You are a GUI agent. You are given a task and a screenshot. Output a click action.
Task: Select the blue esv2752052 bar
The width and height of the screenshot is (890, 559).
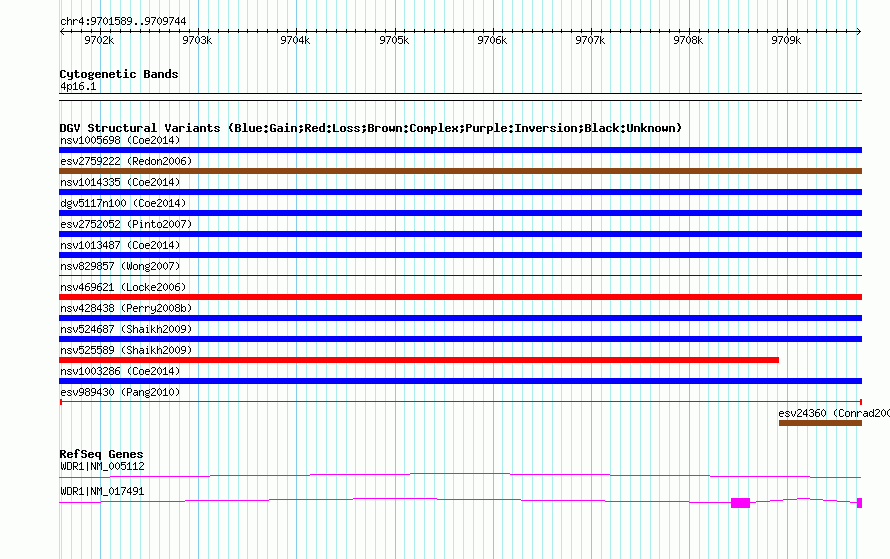click(x=460, y=234)
